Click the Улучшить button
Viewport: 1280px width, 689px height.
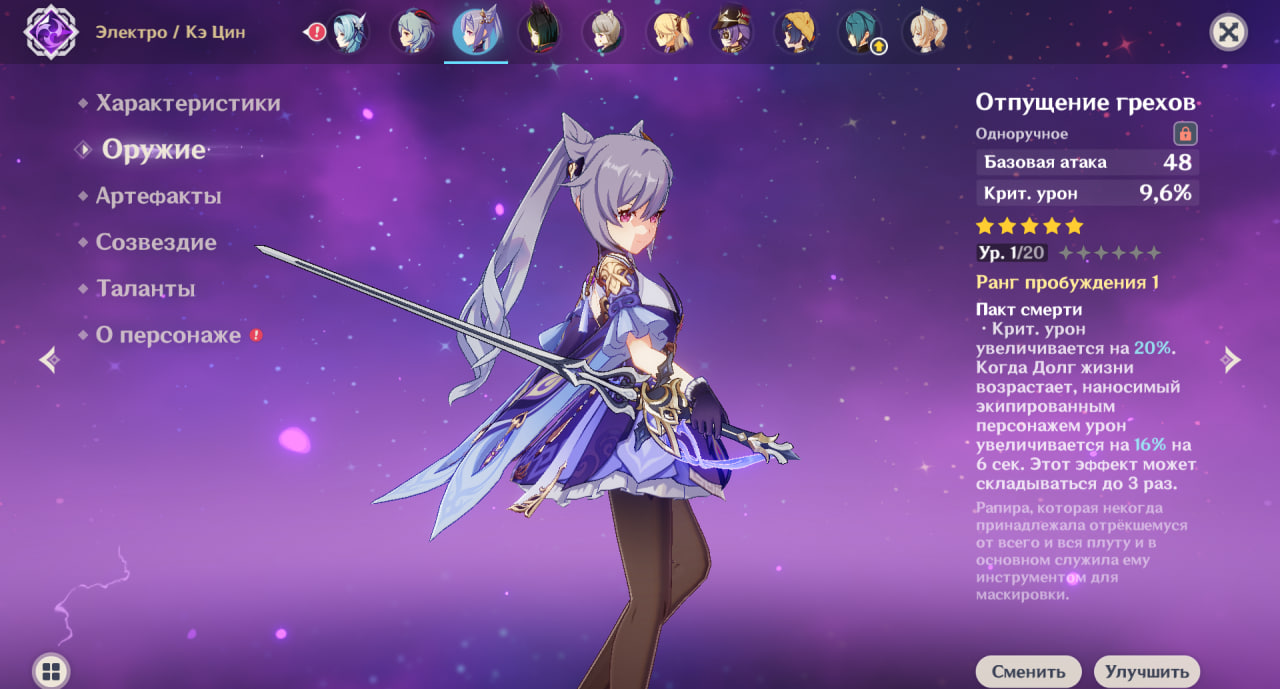pos(1147,672)
